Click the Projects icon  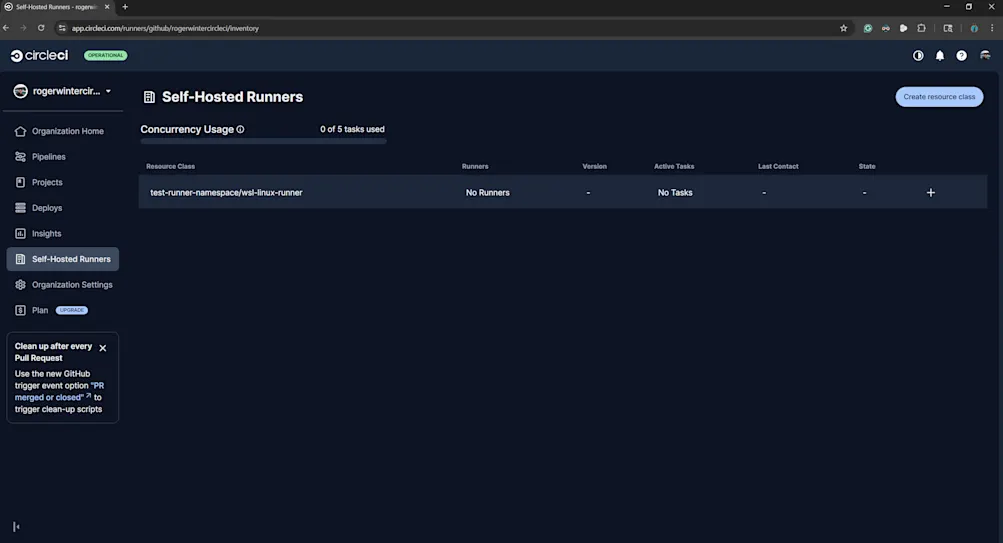pos(20,182)
